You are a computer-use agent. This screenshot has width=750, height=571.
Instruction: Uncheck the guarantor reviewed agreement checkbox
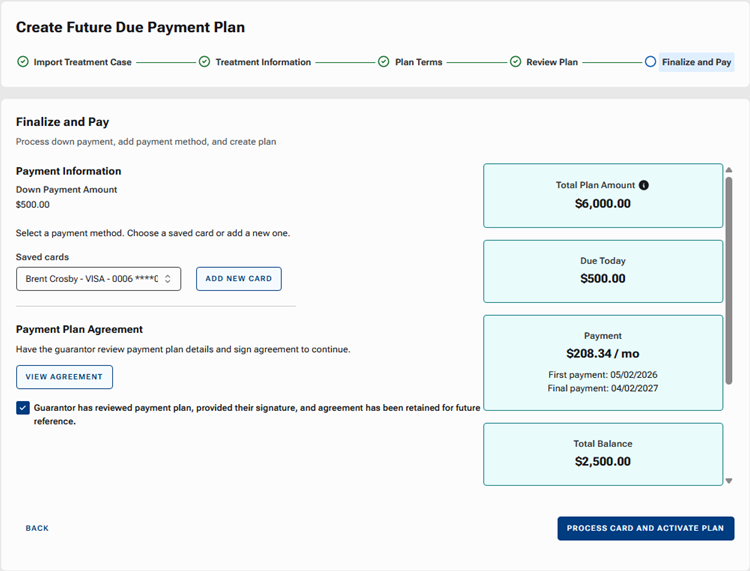point(23,408)
